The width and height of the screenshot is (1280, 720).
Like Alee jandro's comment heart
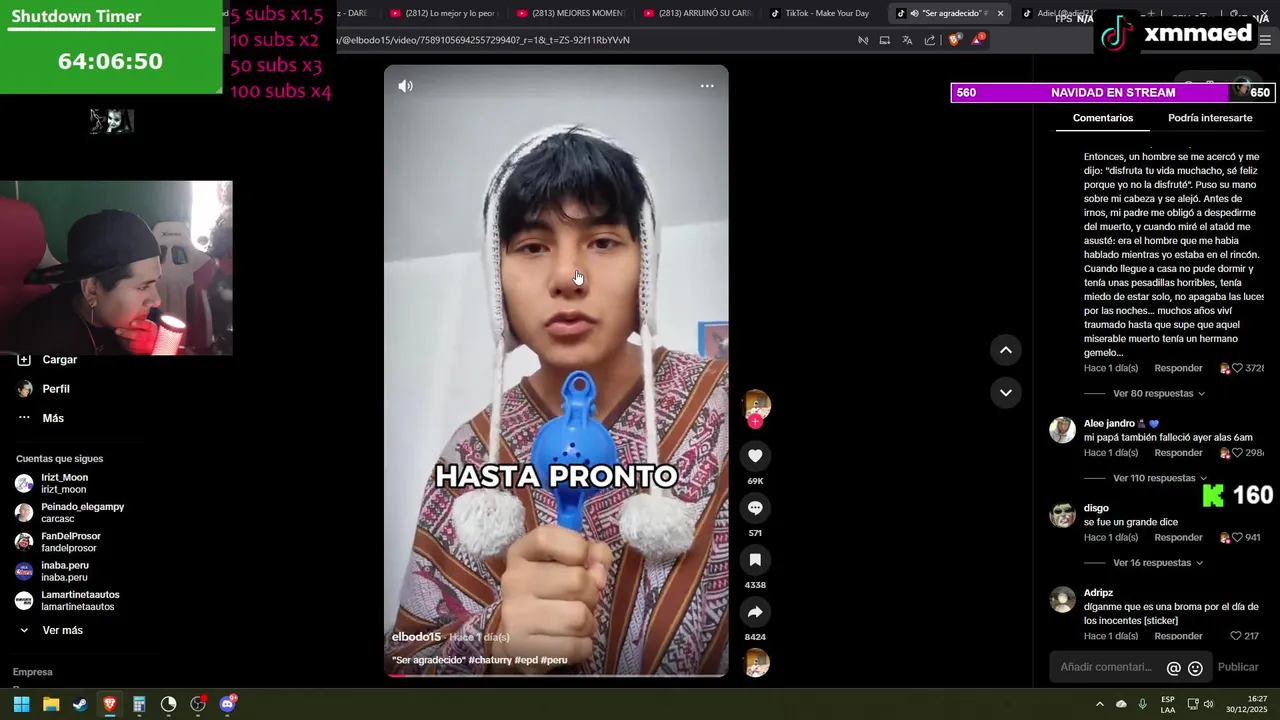[x=1237, y=453]
